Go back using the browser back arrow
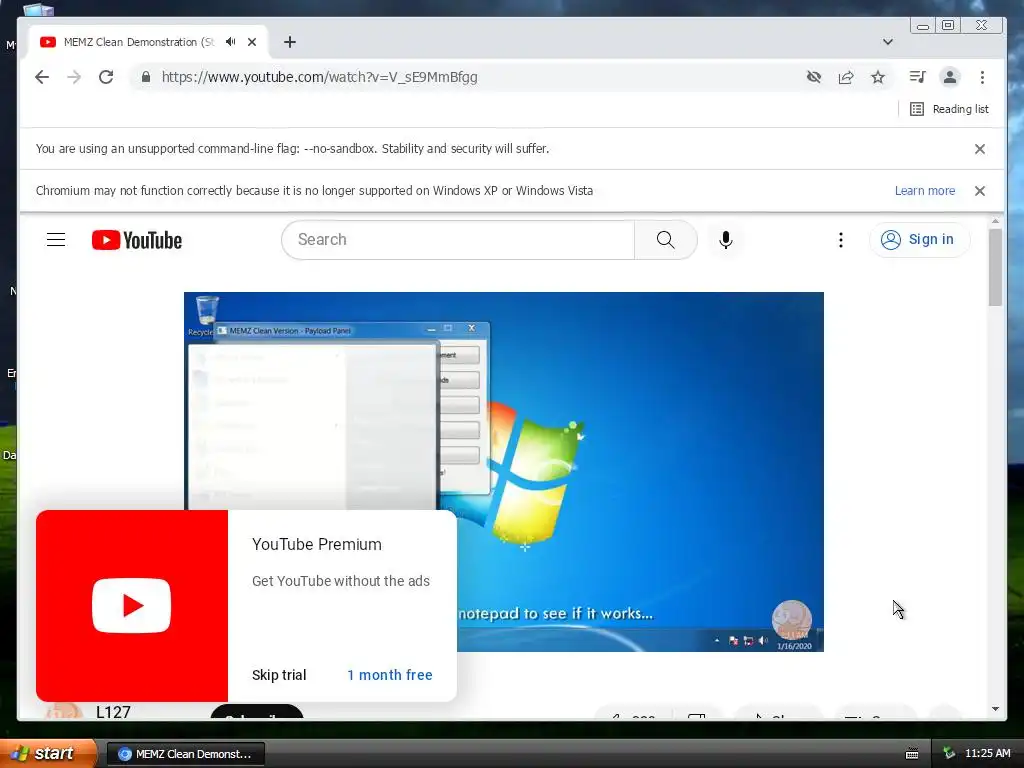Screen dimensions: 1024x768 click(42, 77)
